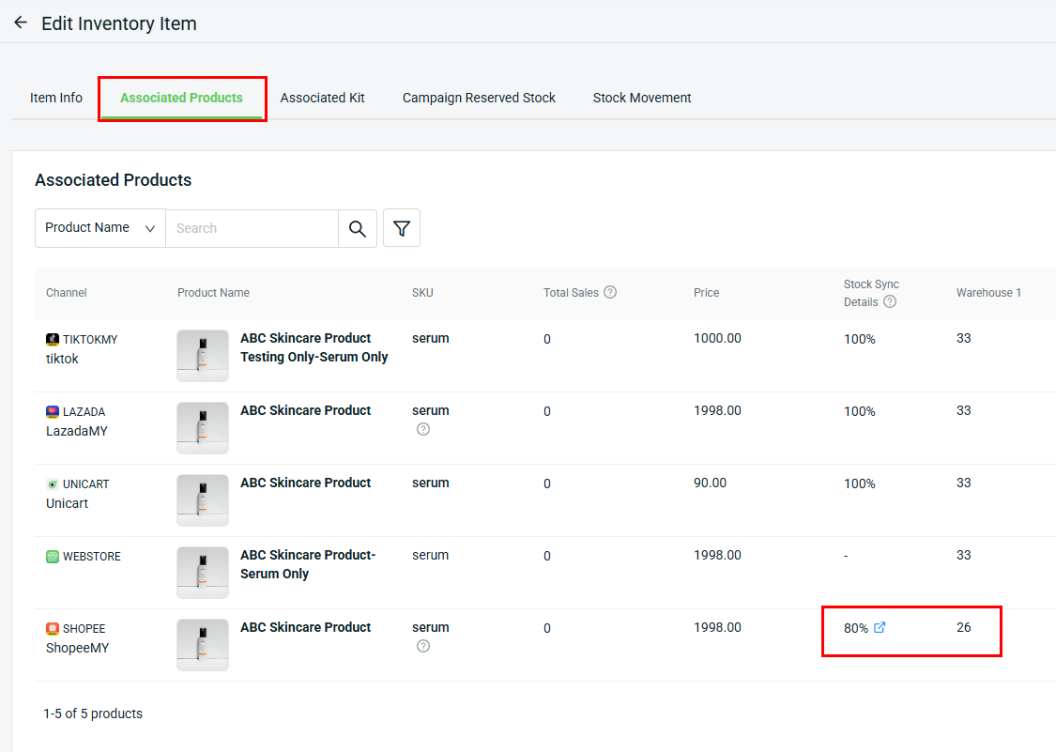The image size is (1056, 752).
Task: Click into the product Search field
Action: pyautogui.click(x=251, y=228)
